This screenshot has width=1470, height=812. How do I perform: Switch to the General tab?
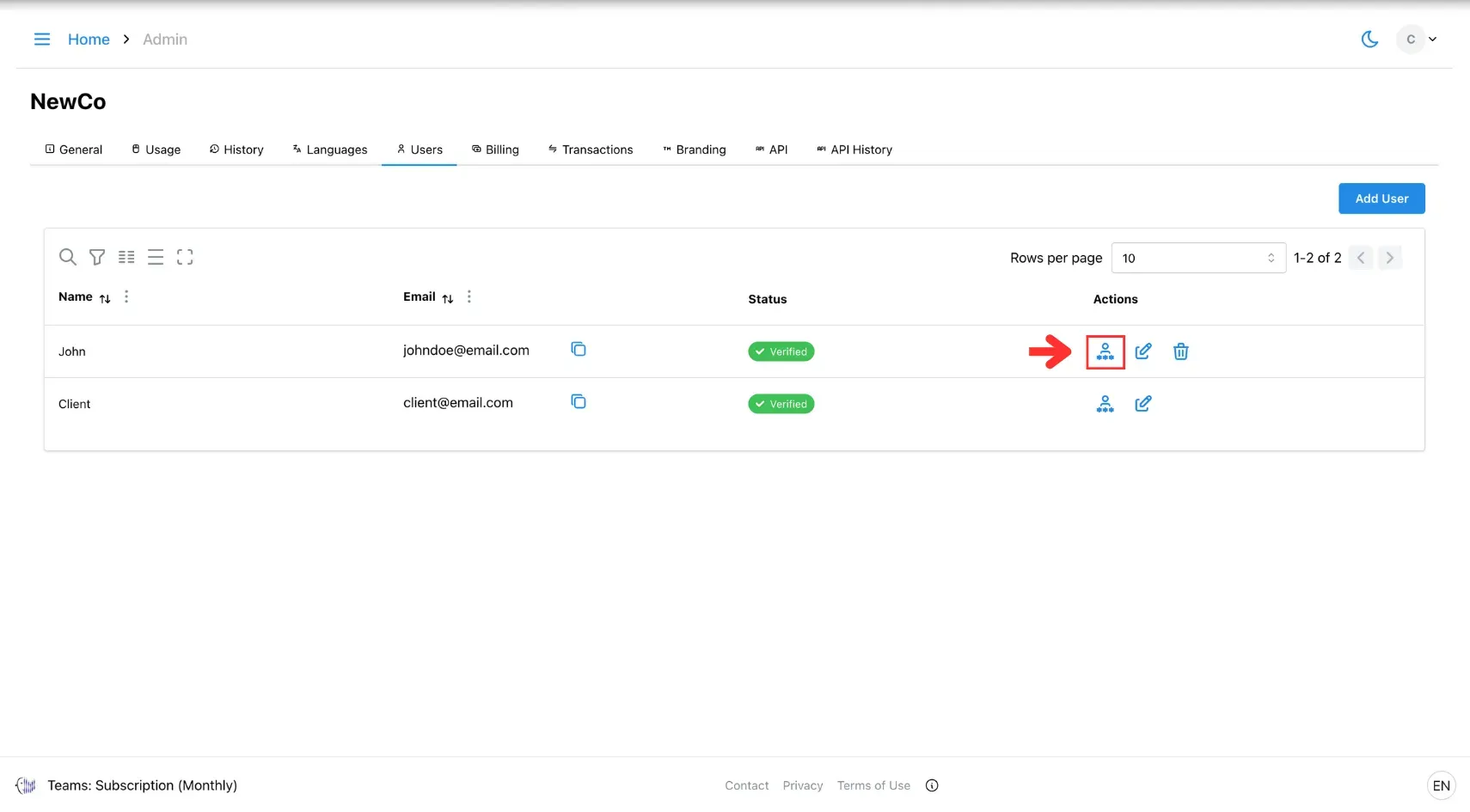tap(74, 150)
